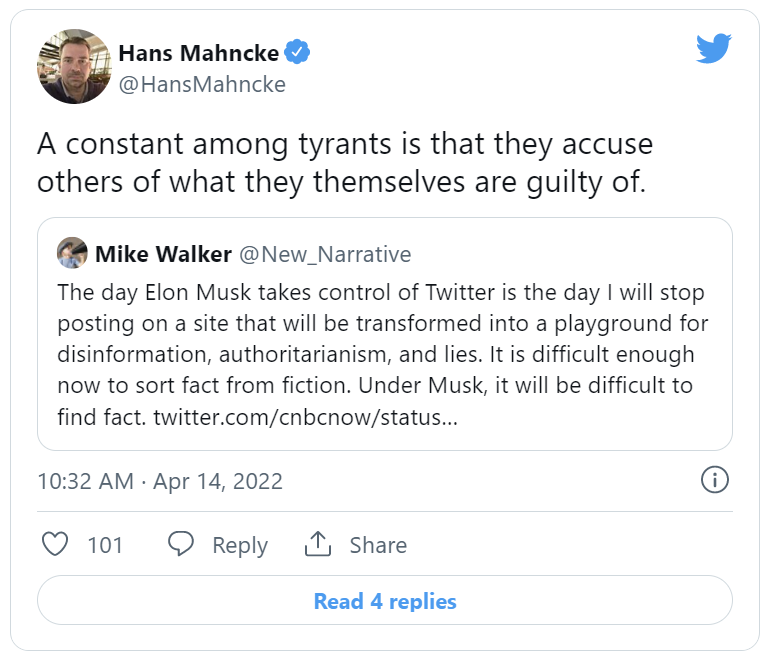
Task: Click the @New_Narrative handle
Action: click(324, 254)
